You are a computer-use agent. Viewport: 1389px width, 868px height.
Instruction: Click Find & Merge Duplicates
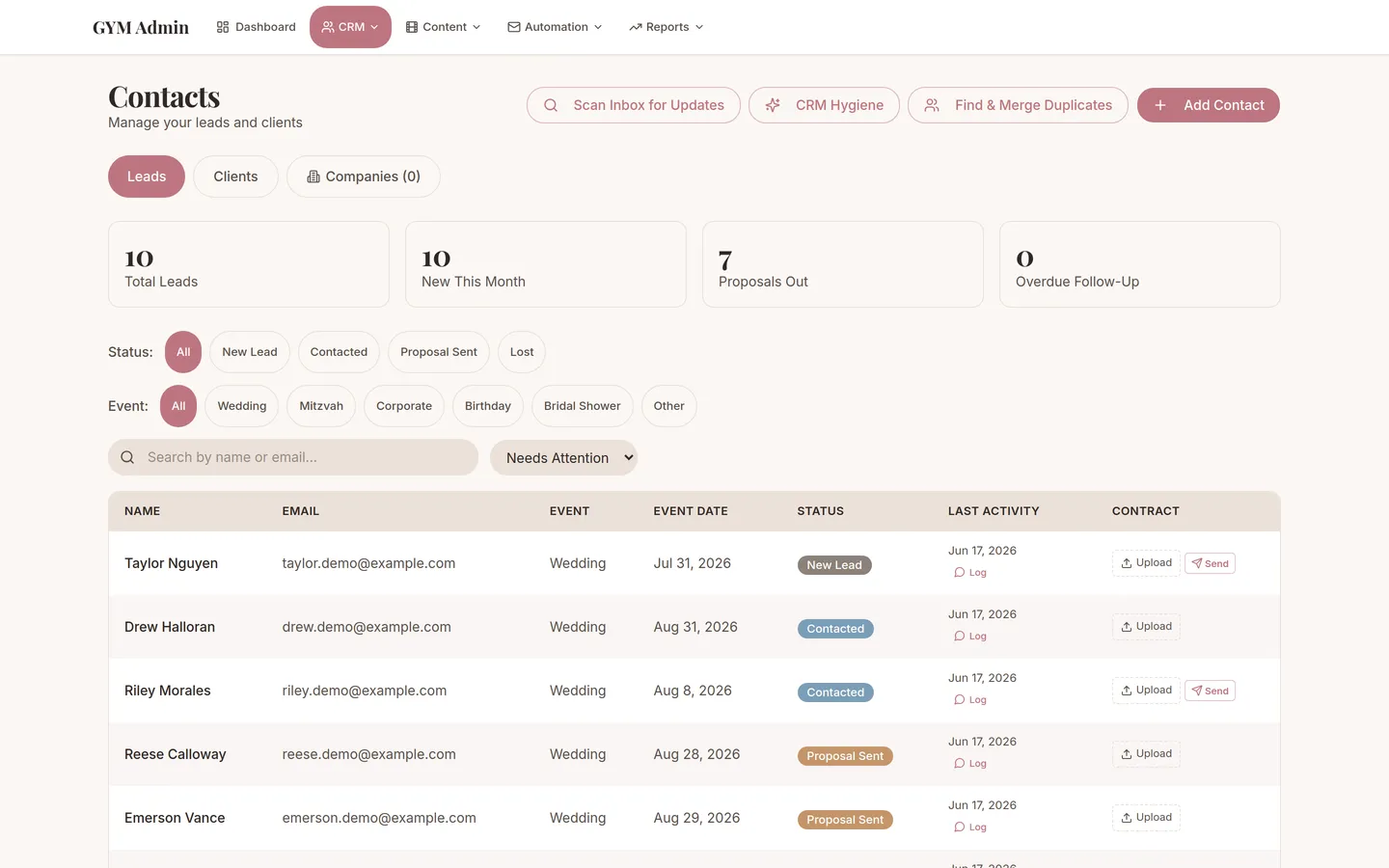pyautogui.click(x=1018, y=105)
